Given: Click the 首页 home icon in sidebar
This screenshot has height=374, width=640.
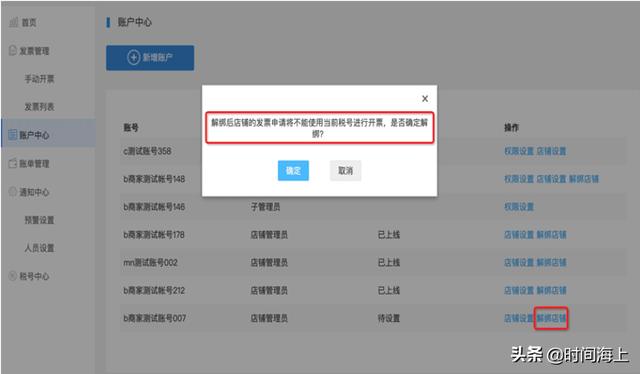Looking at the screenshot, I should tap(13, 22).
